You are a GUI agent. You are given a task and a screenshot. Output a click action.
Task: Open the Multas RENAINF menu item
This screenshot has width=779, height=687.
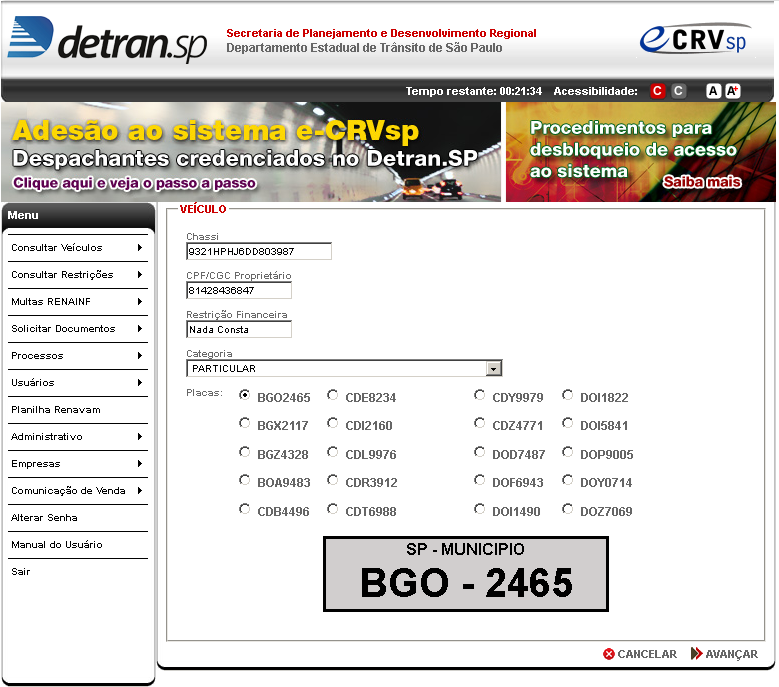click(78, 302)
